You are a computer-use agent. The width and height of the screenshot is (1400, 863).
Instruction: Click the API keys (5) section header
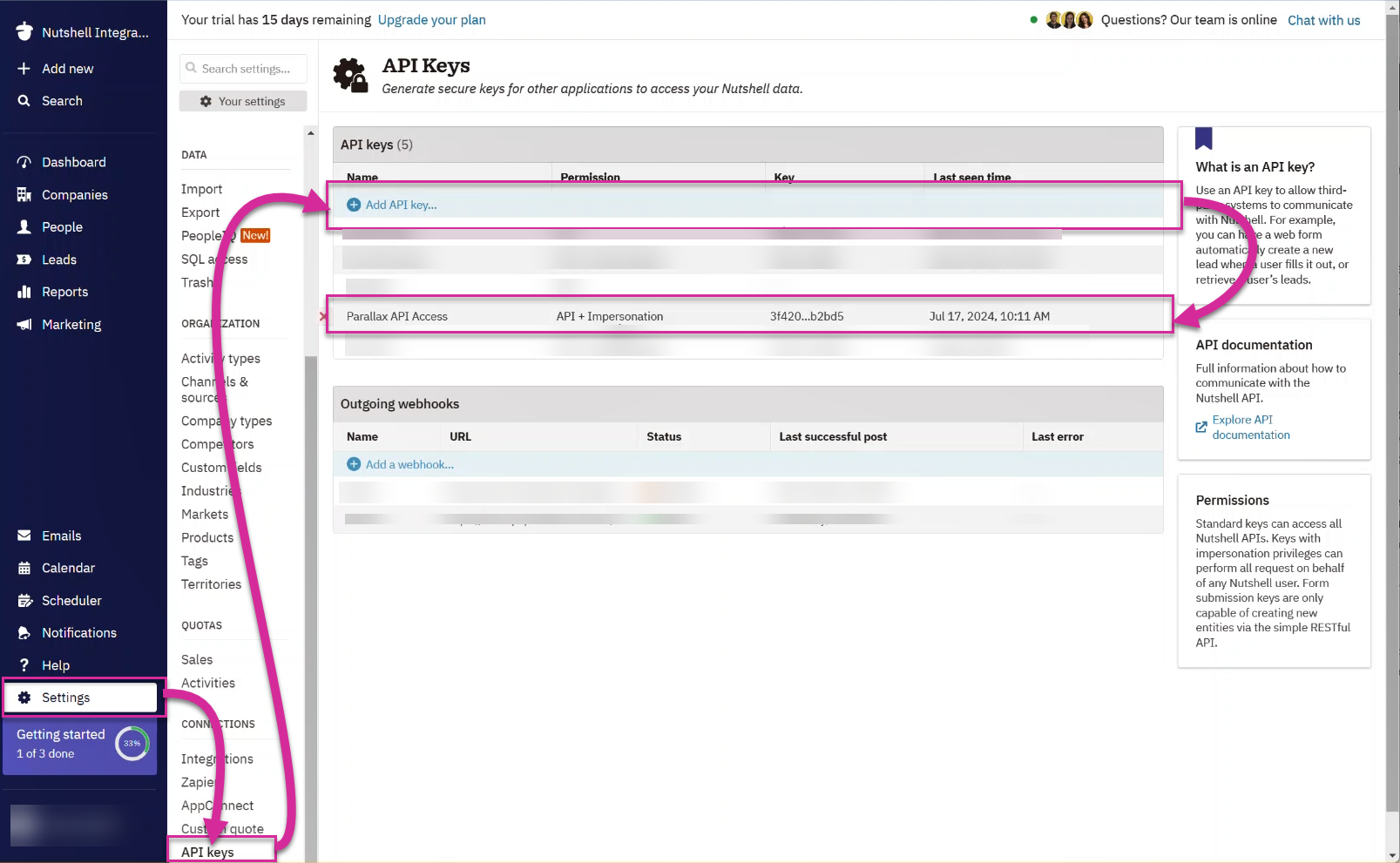[748, 145]
